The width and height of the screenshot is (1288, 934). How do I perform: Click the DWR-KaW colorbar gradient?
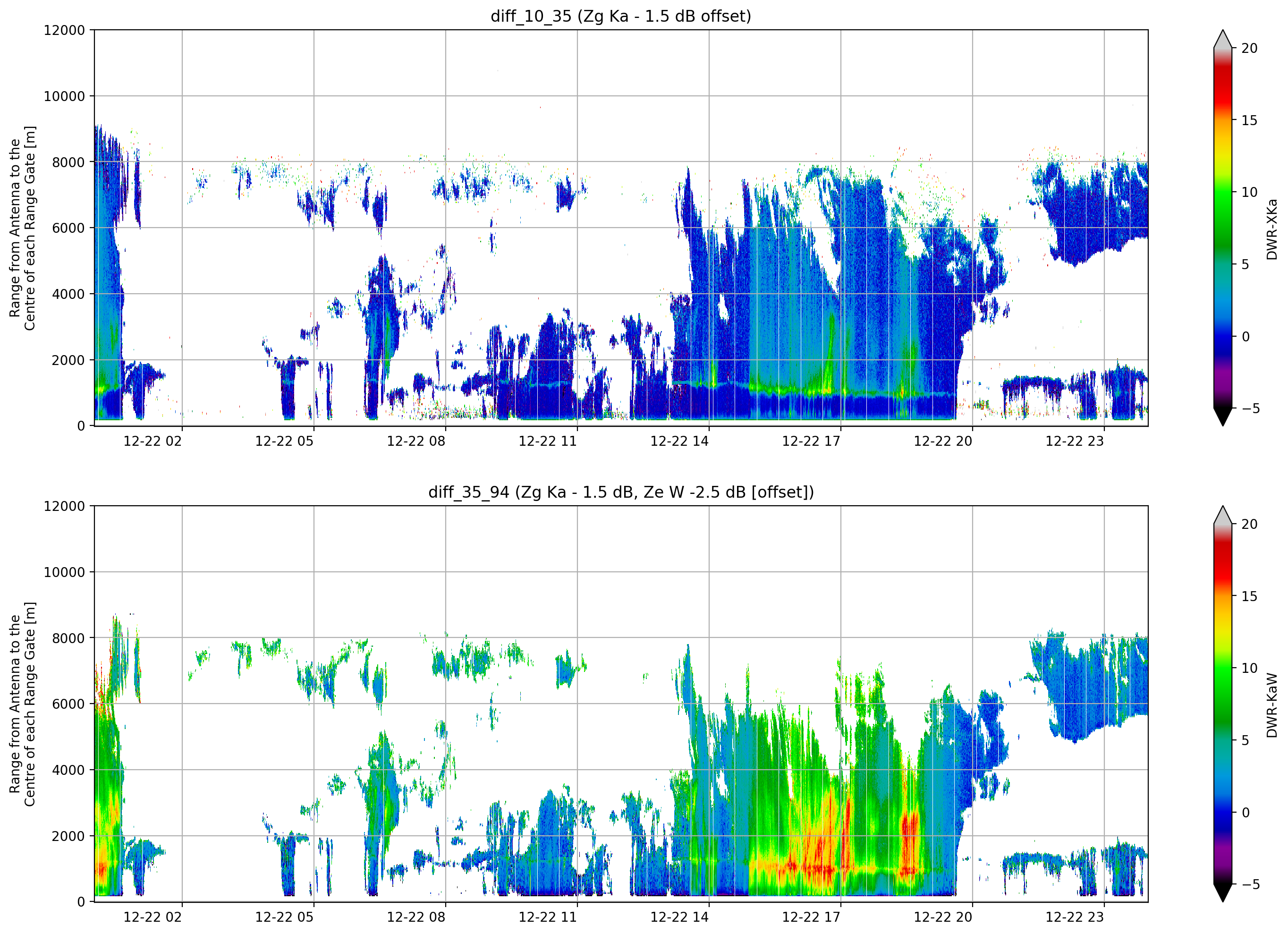coord(1223,704)
